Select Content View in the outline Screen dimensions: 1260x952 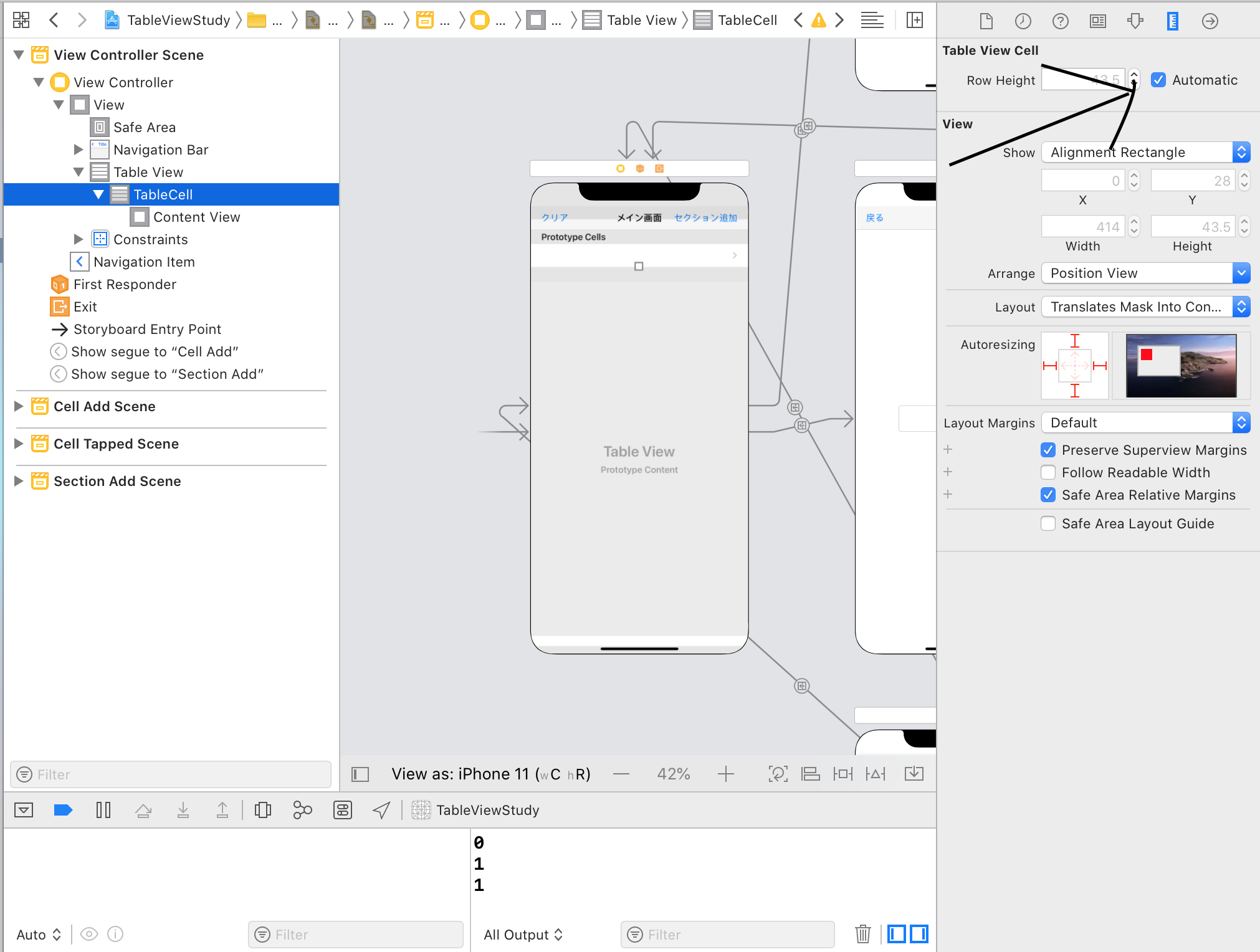pos(196,217)
